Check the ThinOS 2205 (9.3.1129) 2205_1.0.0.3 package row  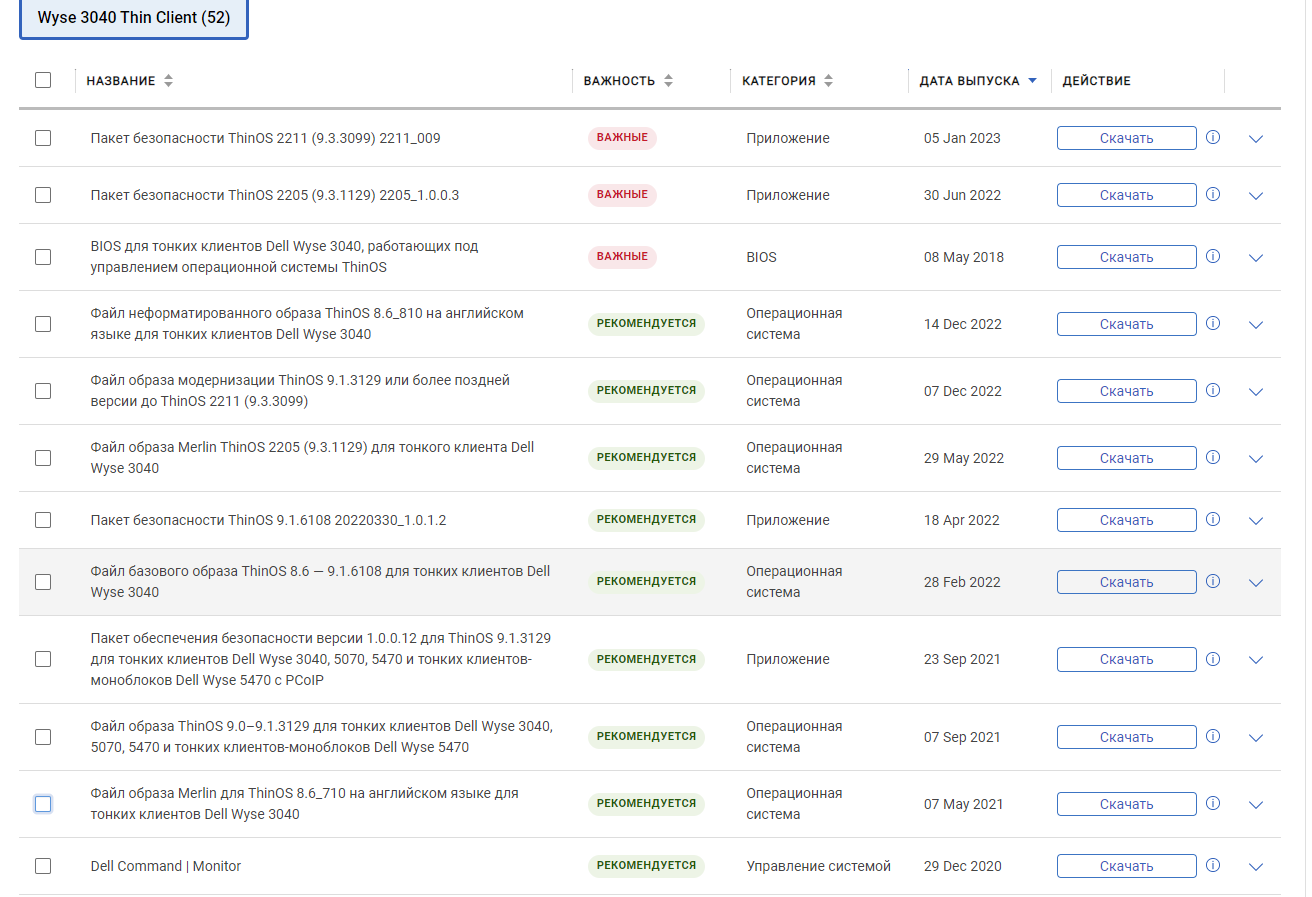[43, 195]
